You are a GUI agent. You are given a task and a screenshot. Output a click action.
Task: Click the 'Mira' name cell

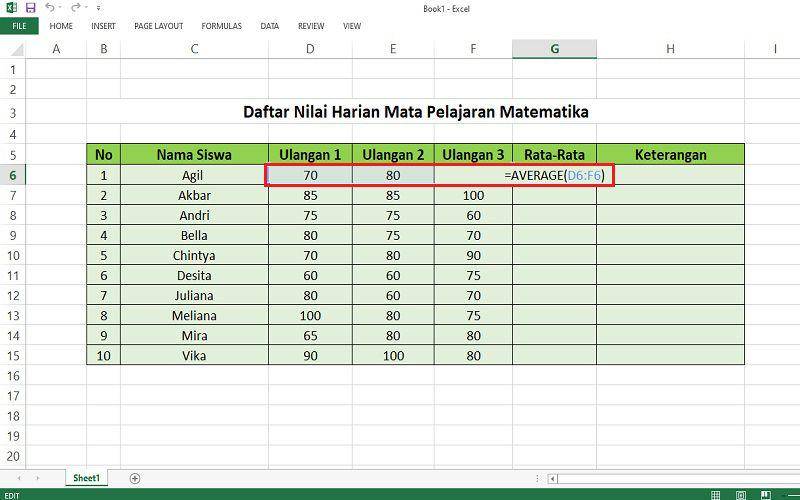[194, 336]
